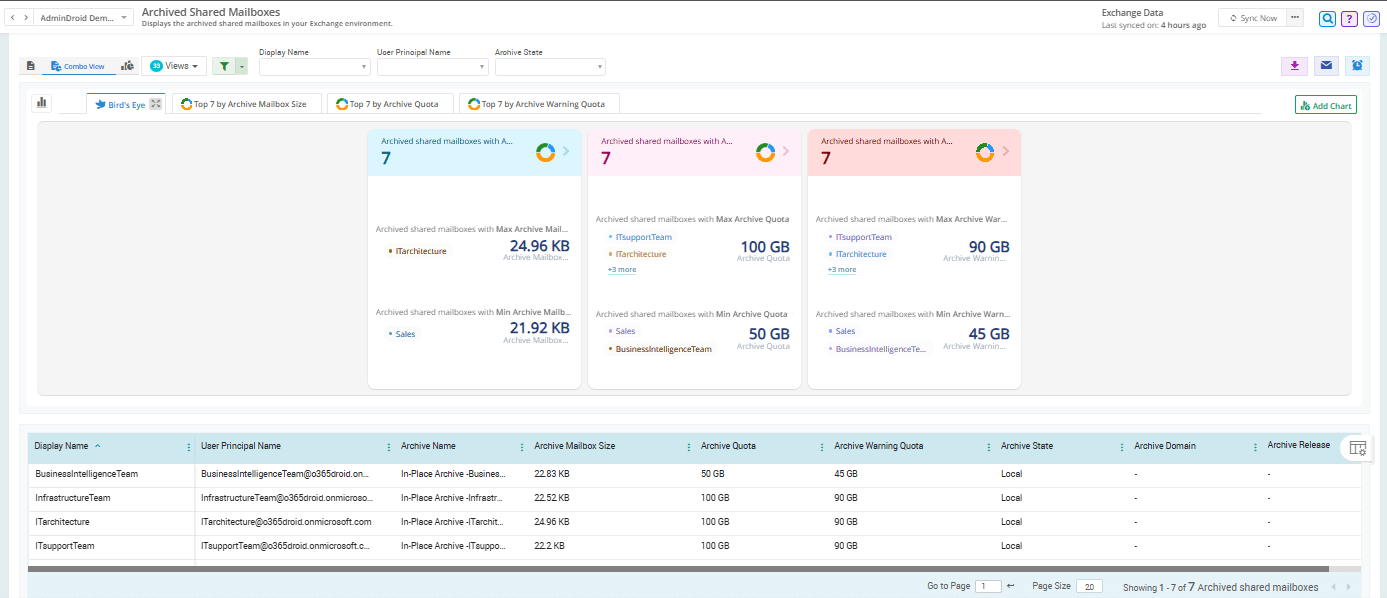
Task: Open the magnifier search icon in header
Action: tap(1327, 18)
